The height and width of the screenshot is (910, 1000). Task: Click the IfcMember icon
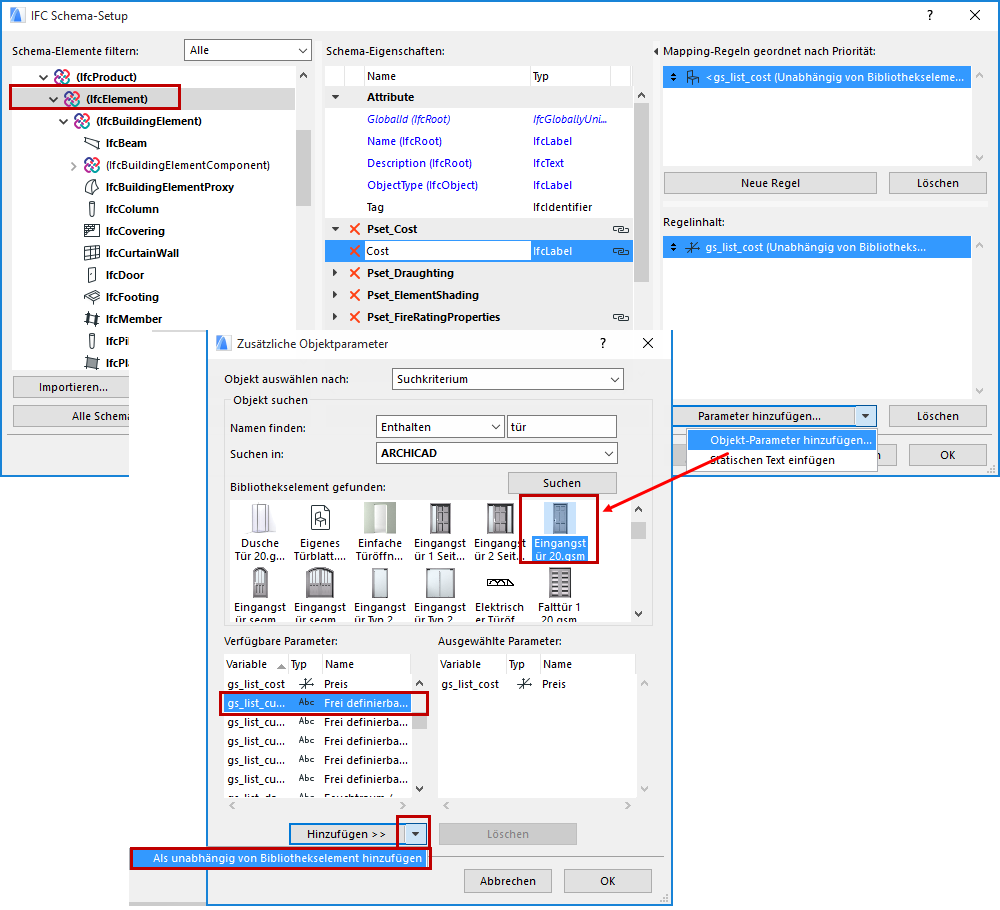pos(92,319)
